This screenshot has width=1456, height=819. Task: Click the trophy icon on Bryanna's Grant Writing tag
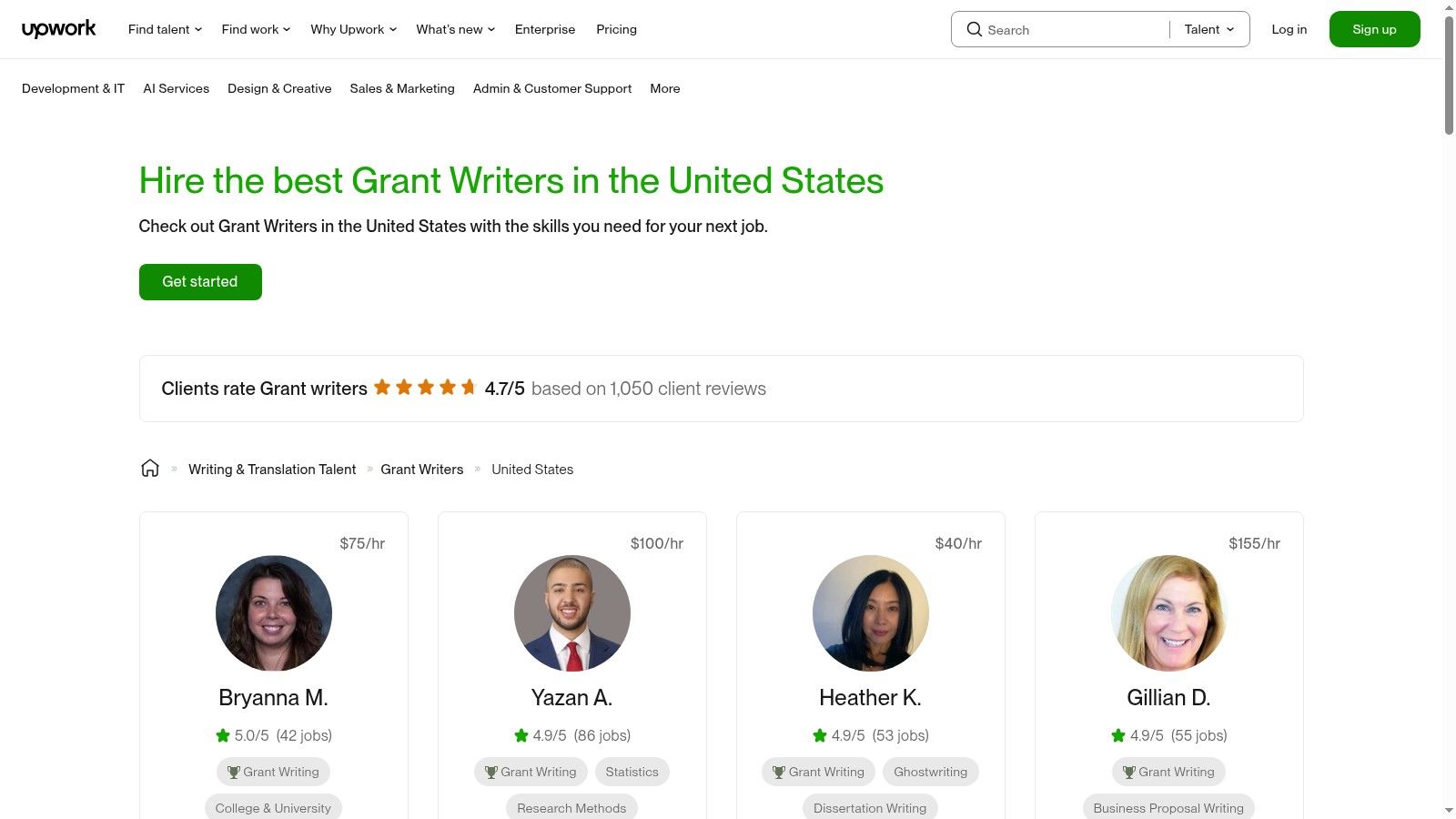click(234, 772)
